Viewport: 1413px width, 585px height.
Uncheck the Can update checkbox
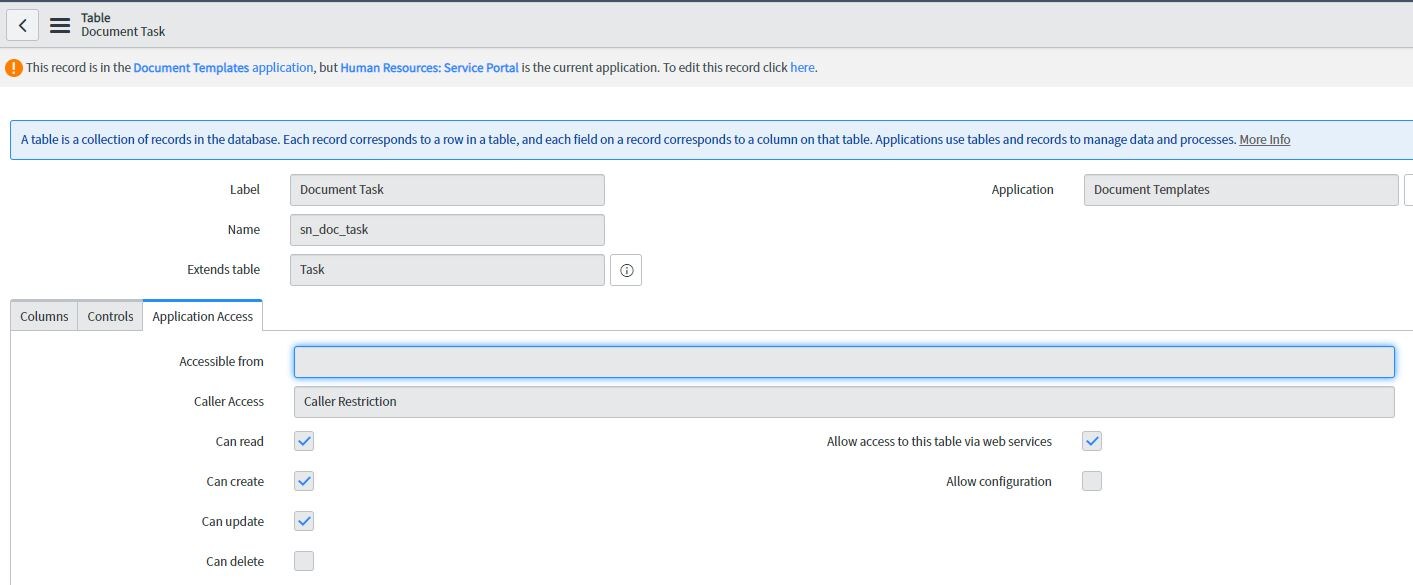304,521
